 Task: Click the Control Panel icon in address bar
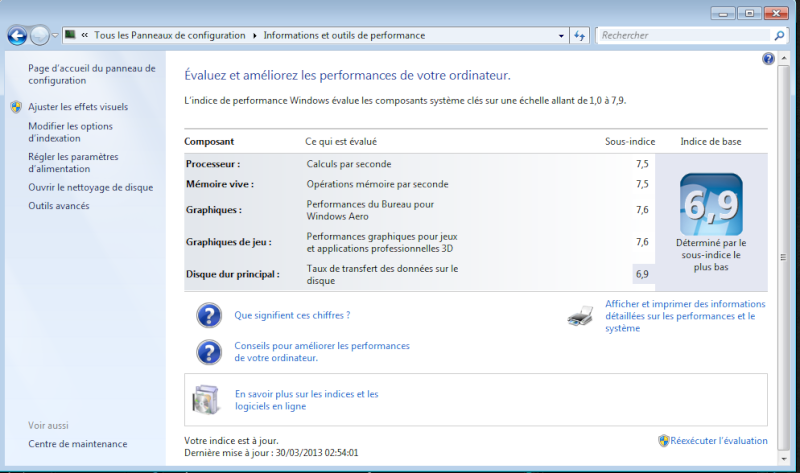click(x=70, y=35)
